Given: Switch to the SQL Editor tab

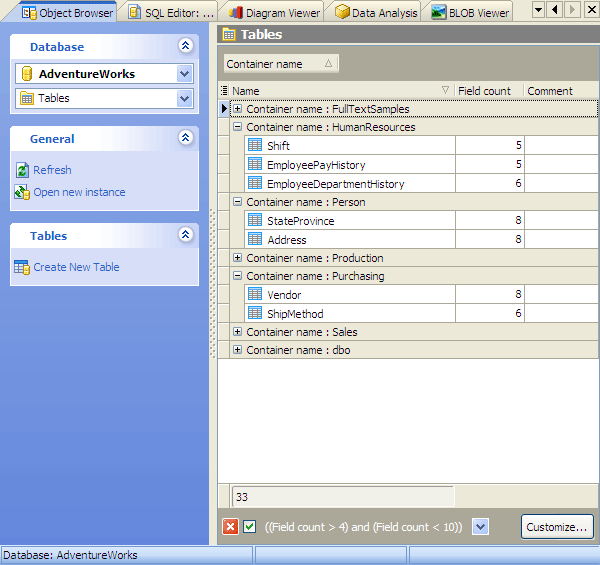Looking at the screenshot, I should (x=171, y=13).
